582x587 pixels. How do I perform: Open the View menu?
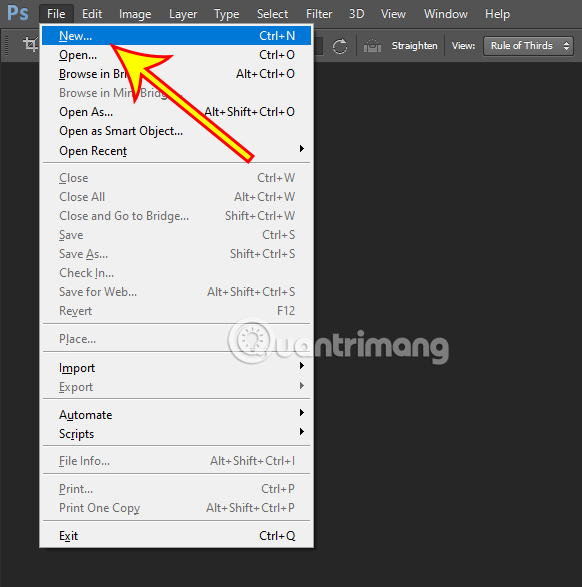pos(393,14)
